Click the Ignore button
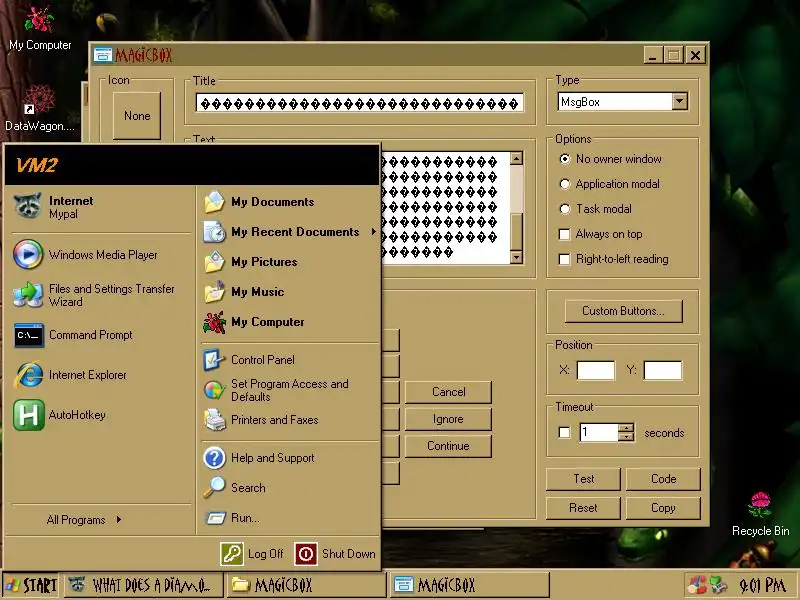The image size is (800, 600). (448, 419)
